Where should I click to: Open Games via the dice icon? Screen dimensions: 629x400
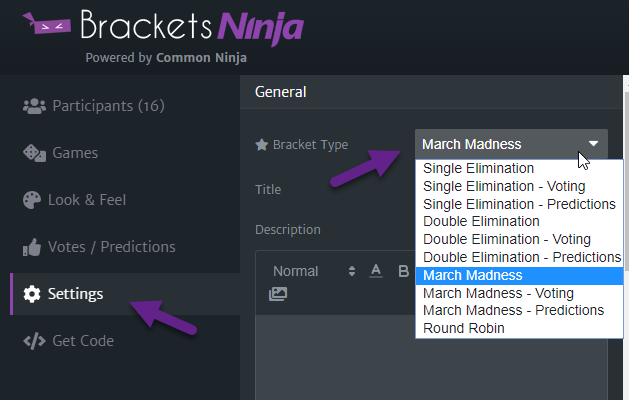[34, 153]
